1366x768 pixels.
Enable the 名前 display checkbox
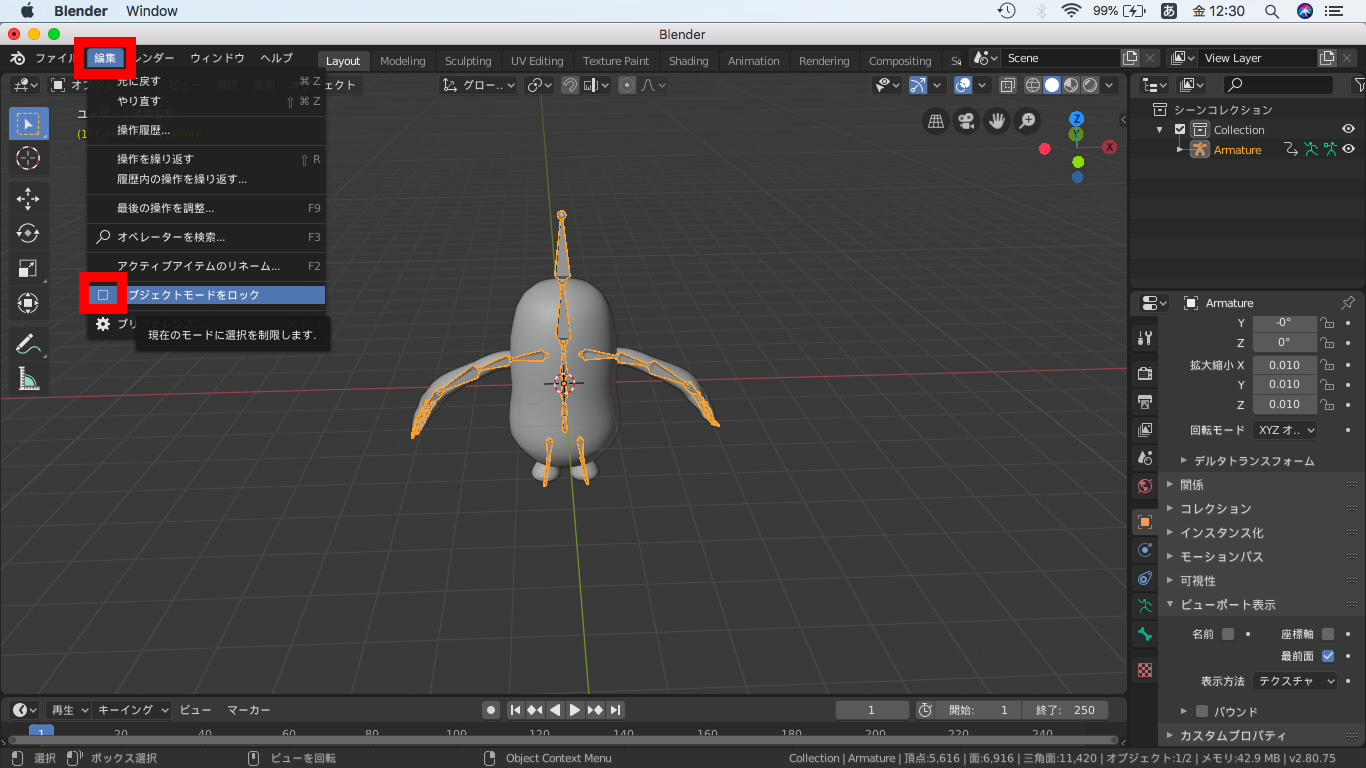pos(1228,634)
